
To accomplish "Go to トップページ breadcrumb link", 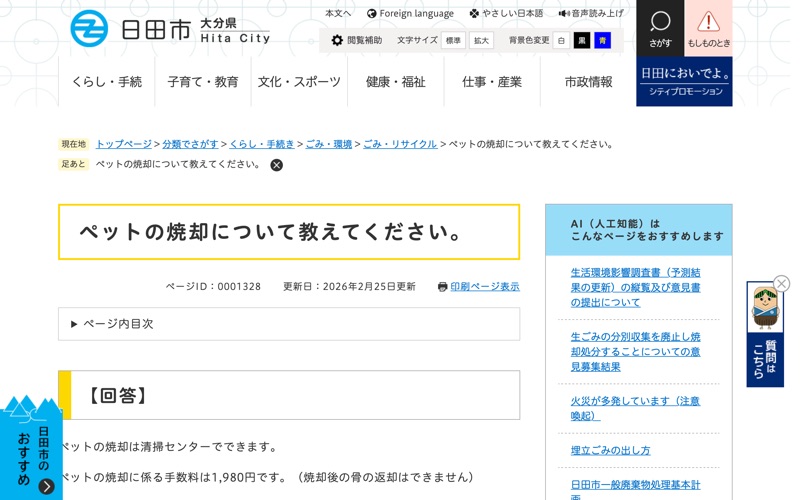I will click(x=123, y=144).
